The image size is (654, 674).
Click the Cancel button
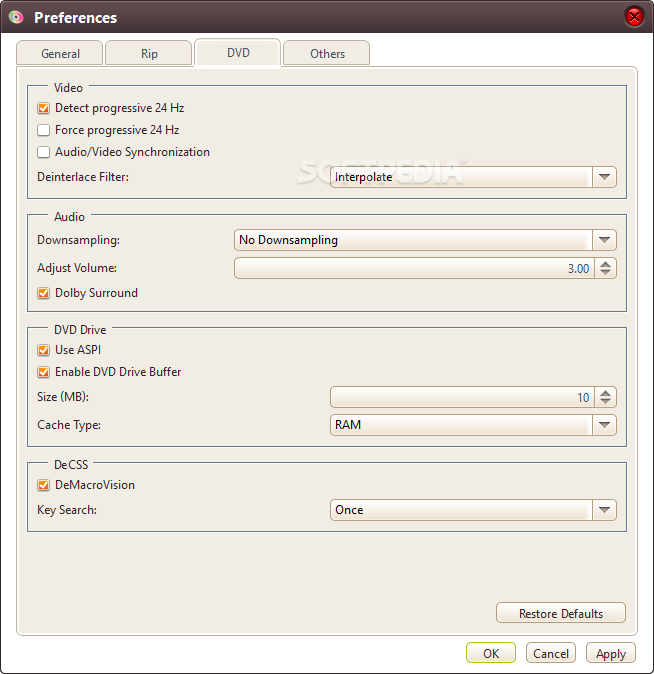(x=551, y=653)
